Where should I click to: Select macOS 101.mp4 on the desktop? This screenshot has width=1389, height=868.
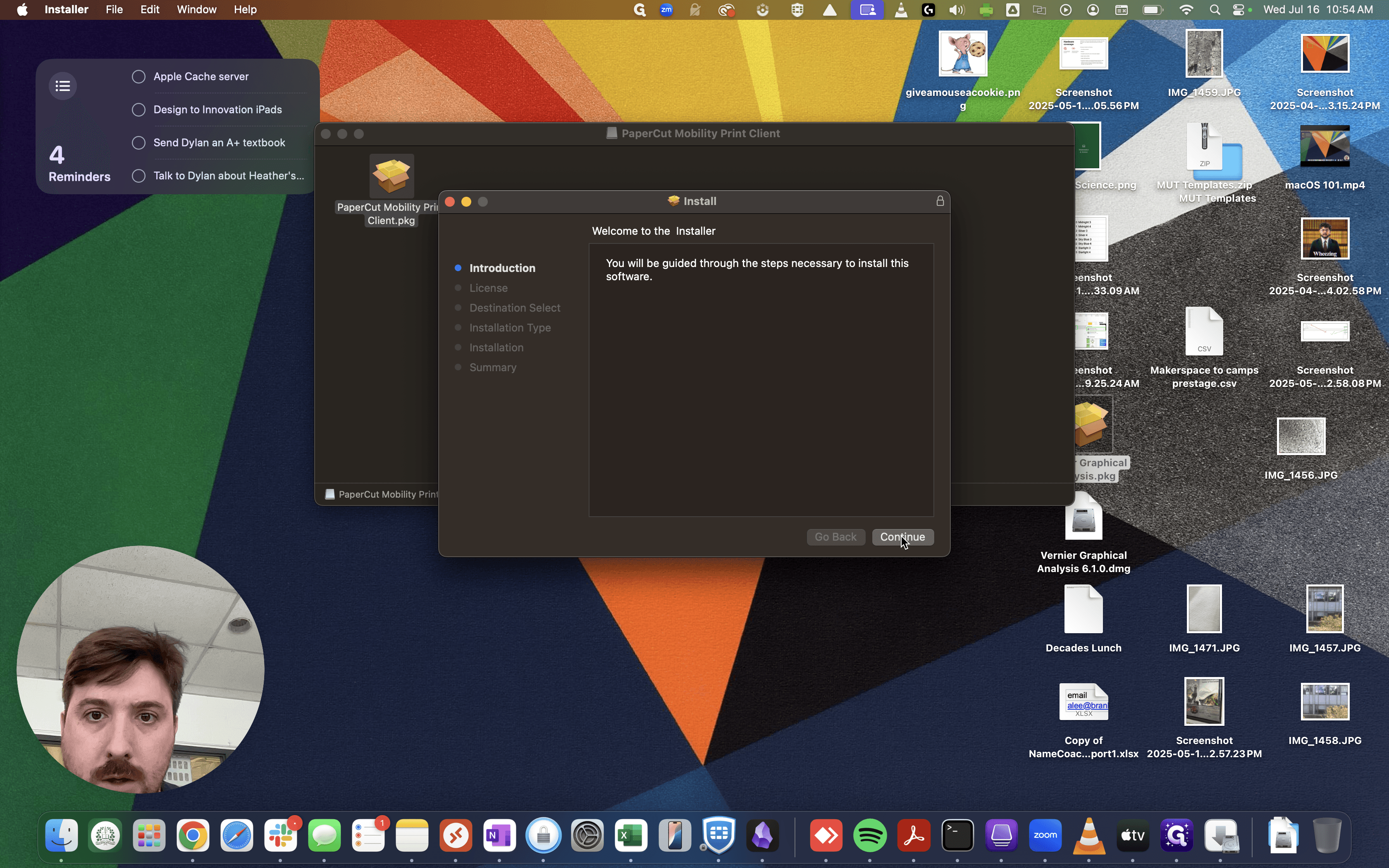(x=1325, y=146)
